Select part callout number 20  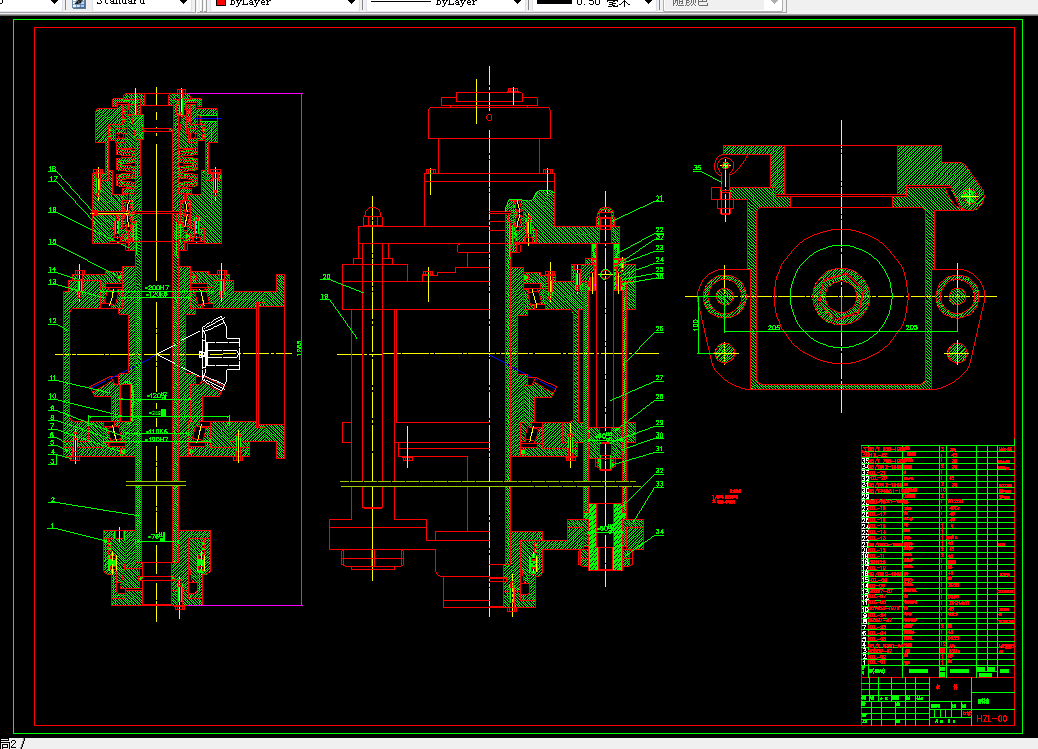326,277
